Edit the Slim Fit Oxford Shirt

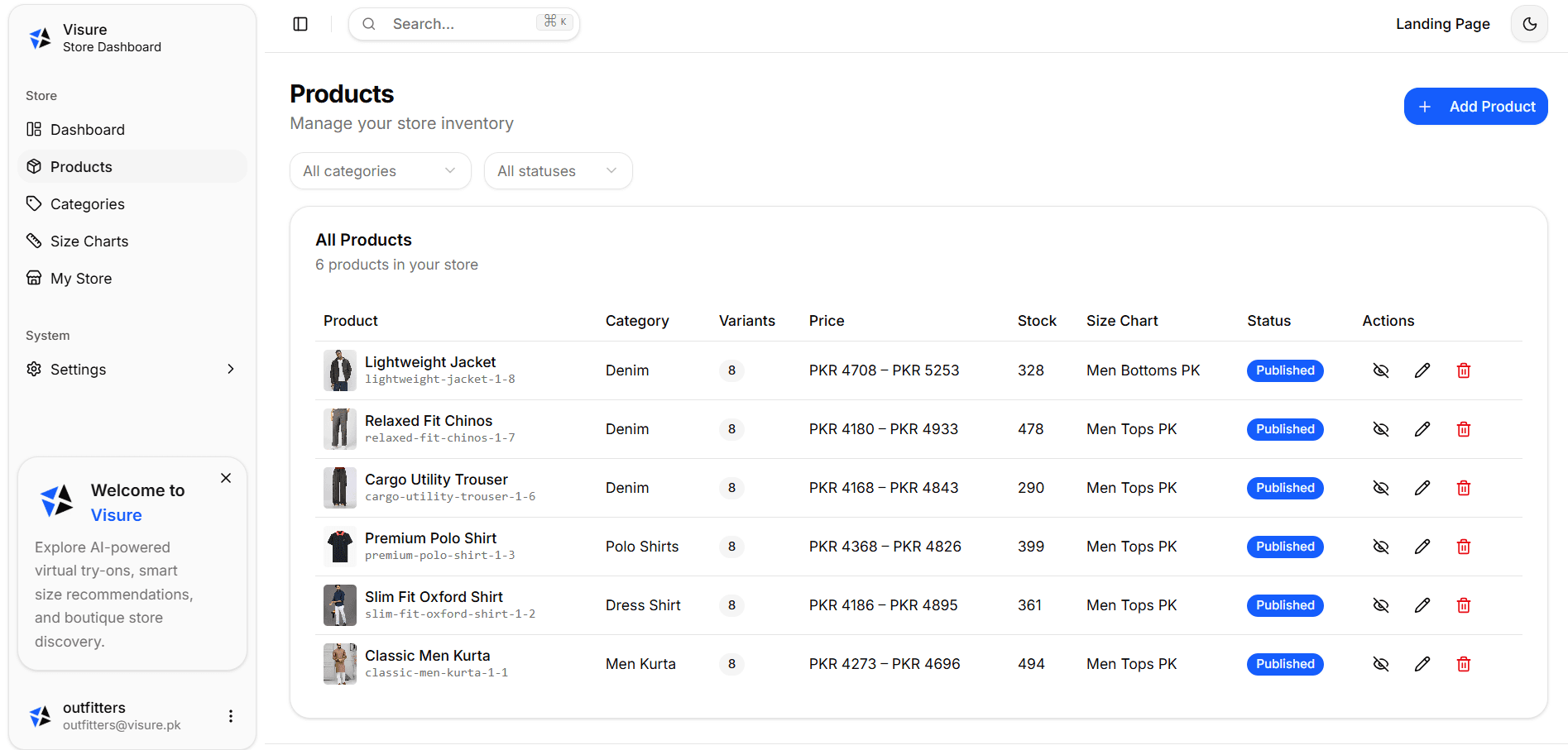[x=1422, y=605]
